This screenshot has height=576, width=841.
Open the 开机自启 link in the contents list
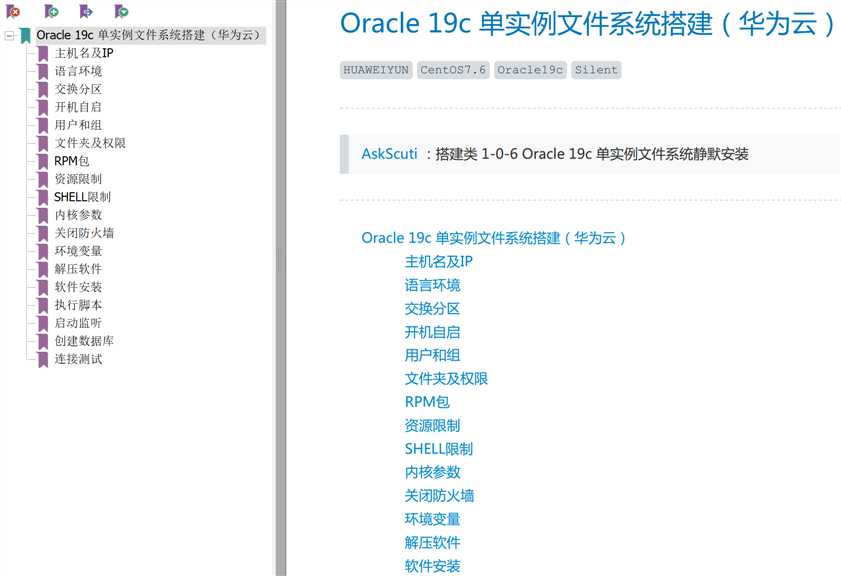pyautogui.click(x=432, y=332)
